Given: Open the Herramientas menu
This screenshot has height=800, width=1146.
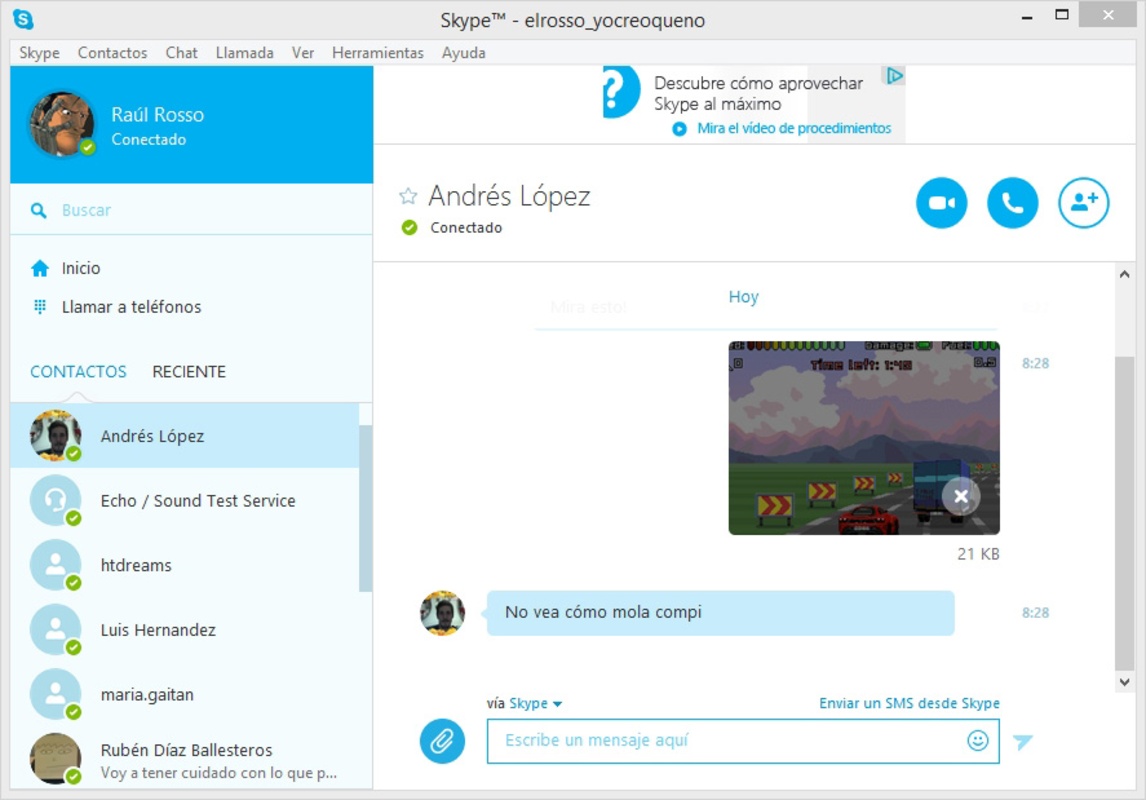Looking at the screenshot, I should [x=377, y=53].
